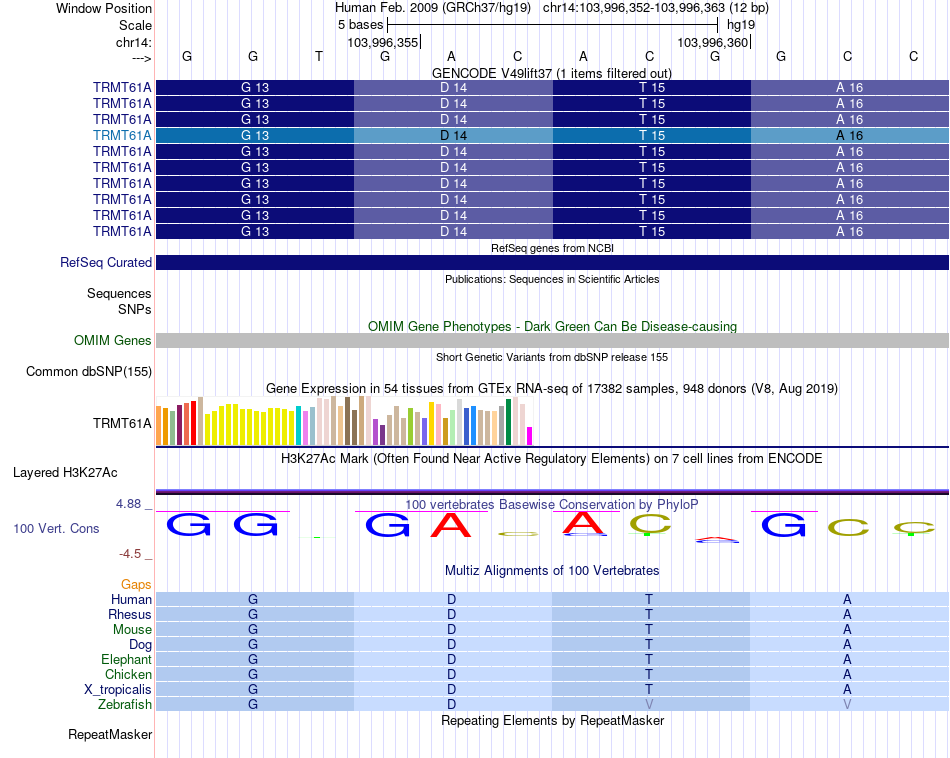This screenshot has height=758, width=950.
Task: Click the chr14:103,996,352-103,996,363 (12 bp) position text
Action: coord(656,8)
